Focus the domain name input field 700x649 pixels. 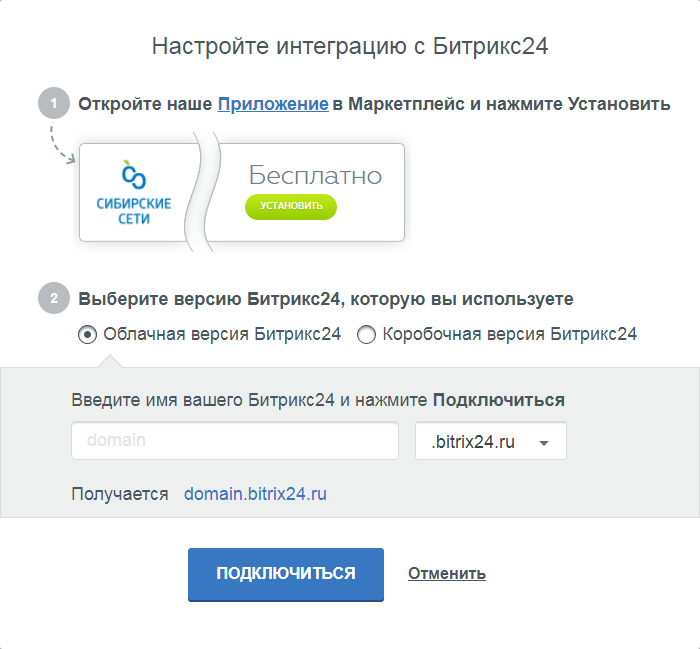click(235, 441)
